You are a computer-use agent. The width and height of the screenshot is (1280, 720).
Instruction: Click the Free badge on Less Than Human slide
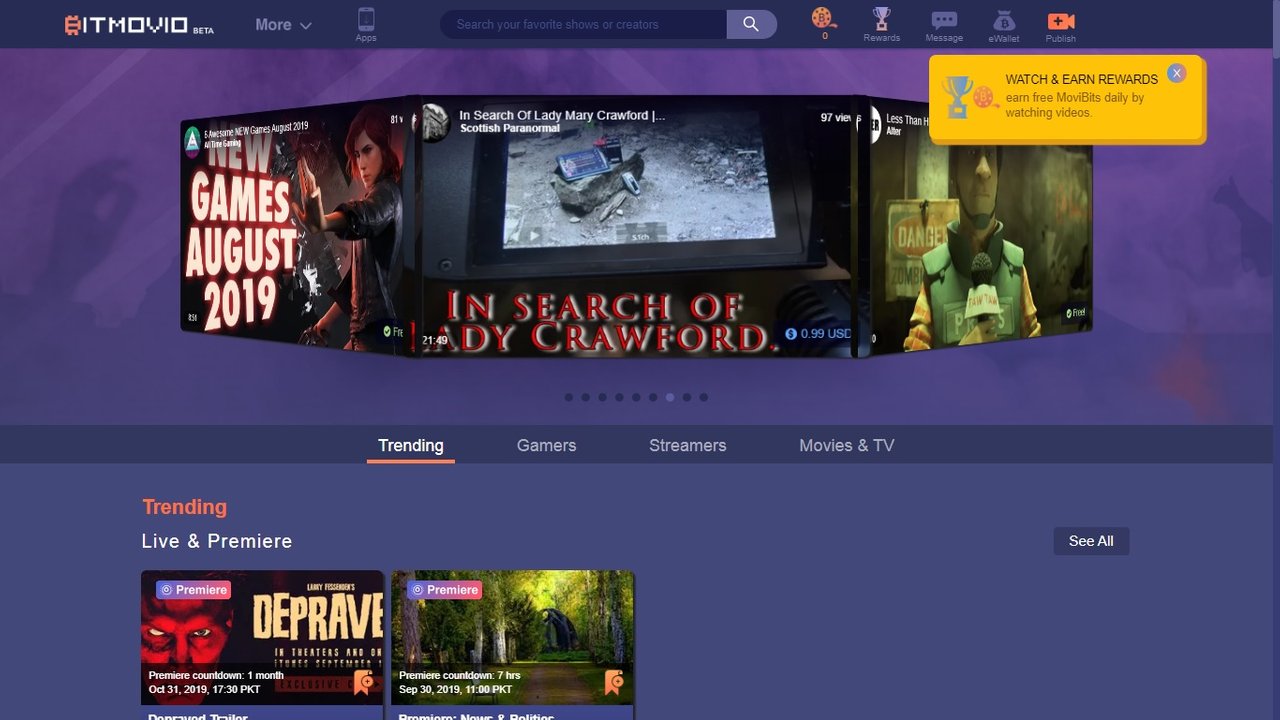pyautogui.click(x=1075, y=314)
